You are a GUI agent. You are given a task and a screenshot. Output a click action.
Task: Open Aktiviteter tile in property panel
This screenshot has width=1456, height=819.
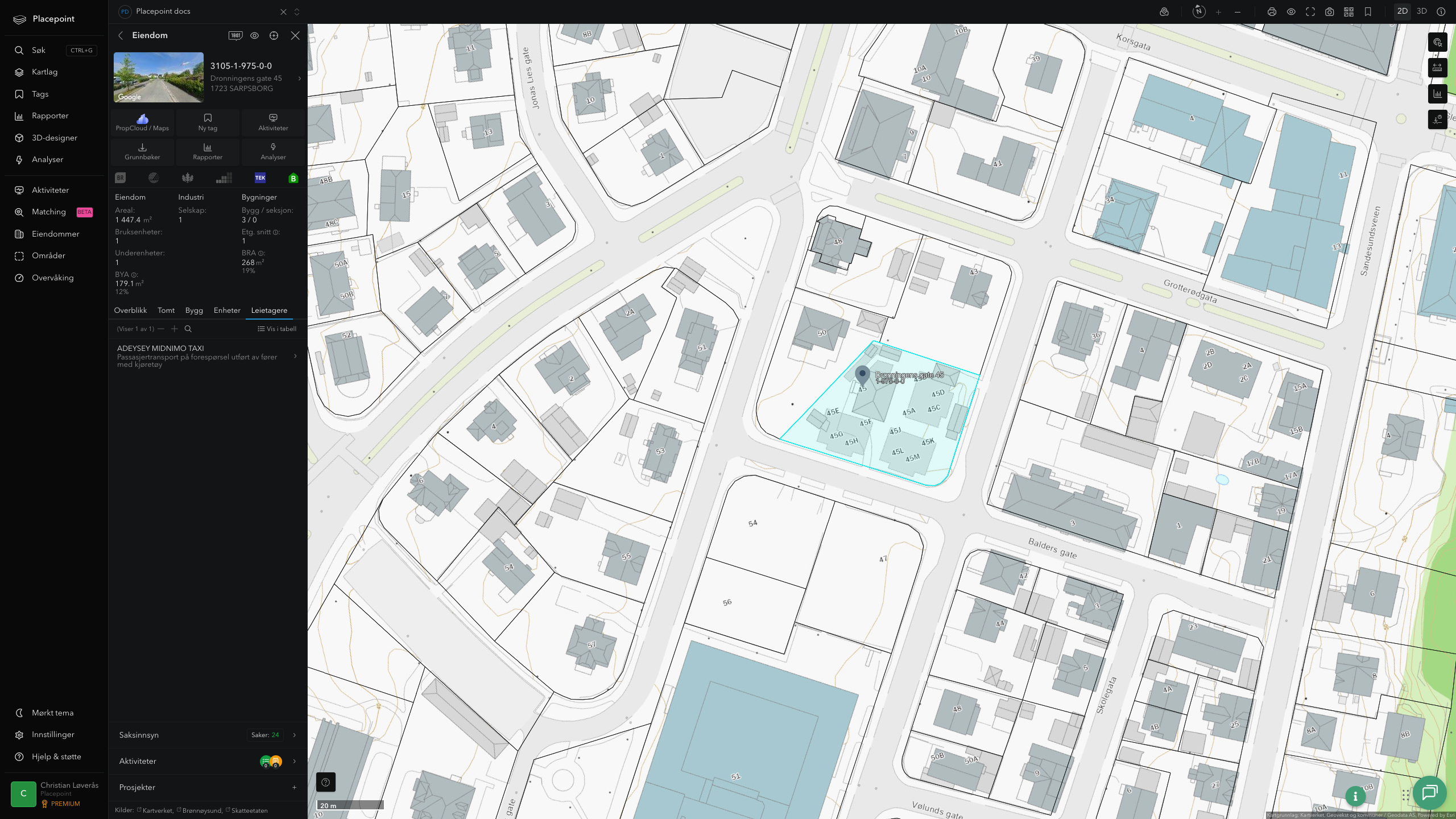tap(273, 122)
